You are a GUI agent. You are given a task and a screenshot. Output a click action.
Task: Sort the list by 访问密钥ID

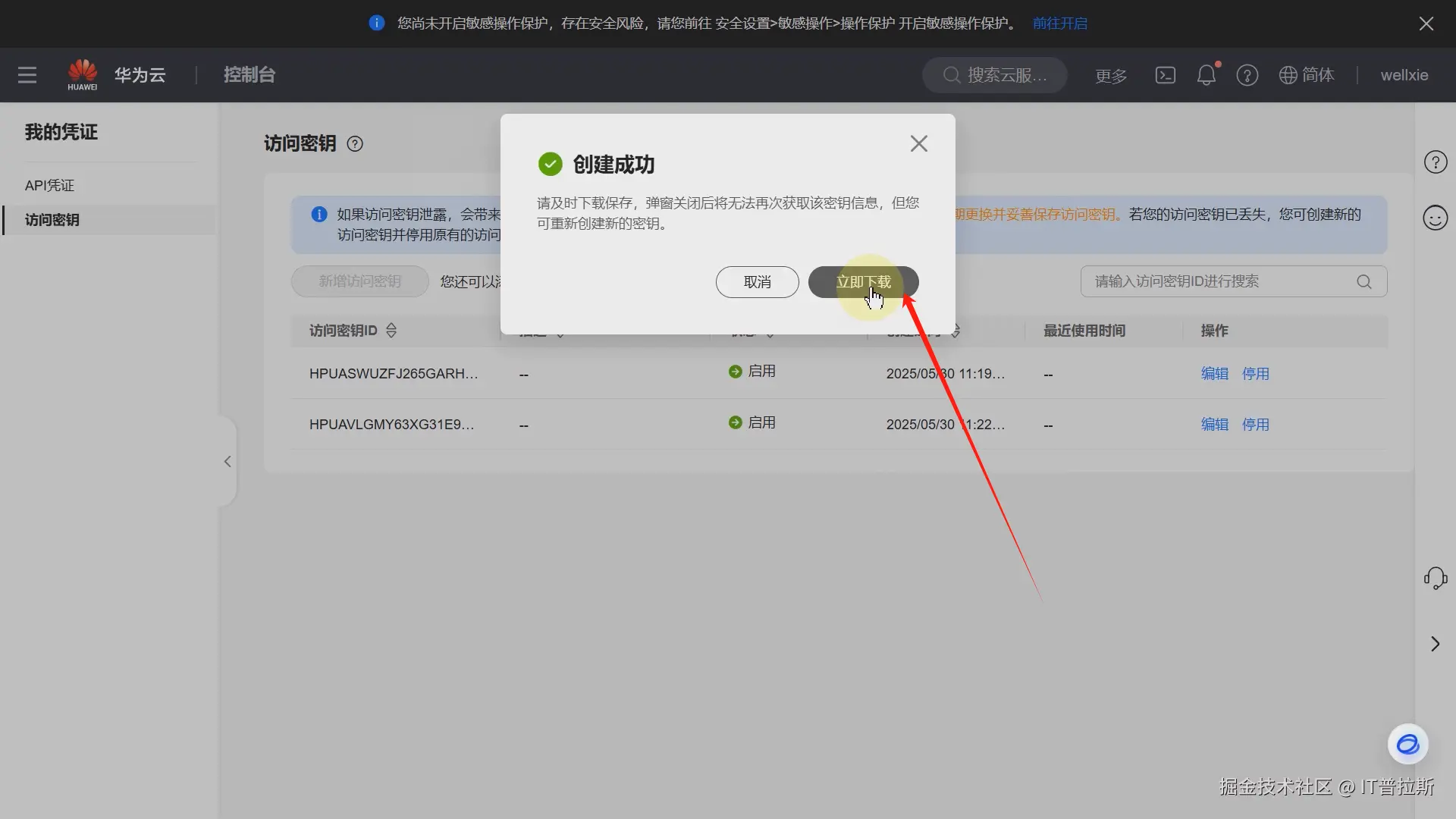pos(391,331)
